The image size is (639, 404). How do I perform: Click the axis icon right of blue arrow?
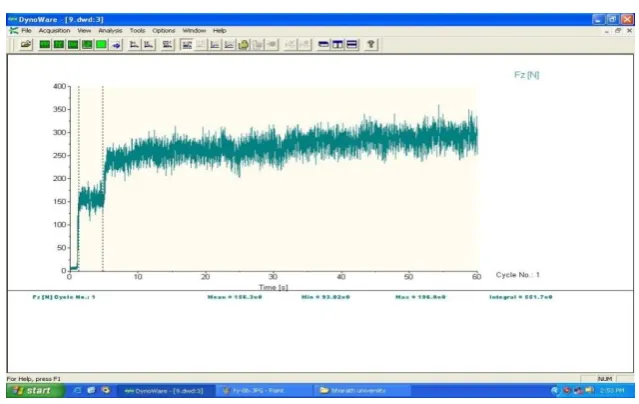click(134, 44)
